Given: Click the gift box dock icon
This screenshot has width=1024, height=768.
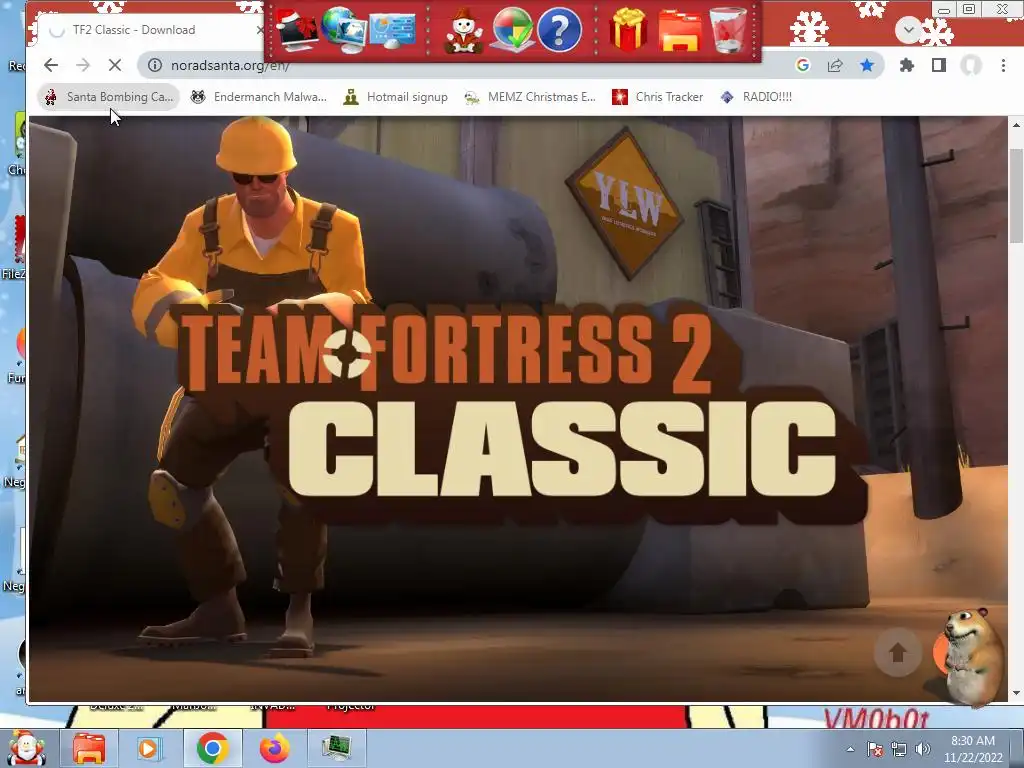Looking at the screenshot, I should coord(628,30).
